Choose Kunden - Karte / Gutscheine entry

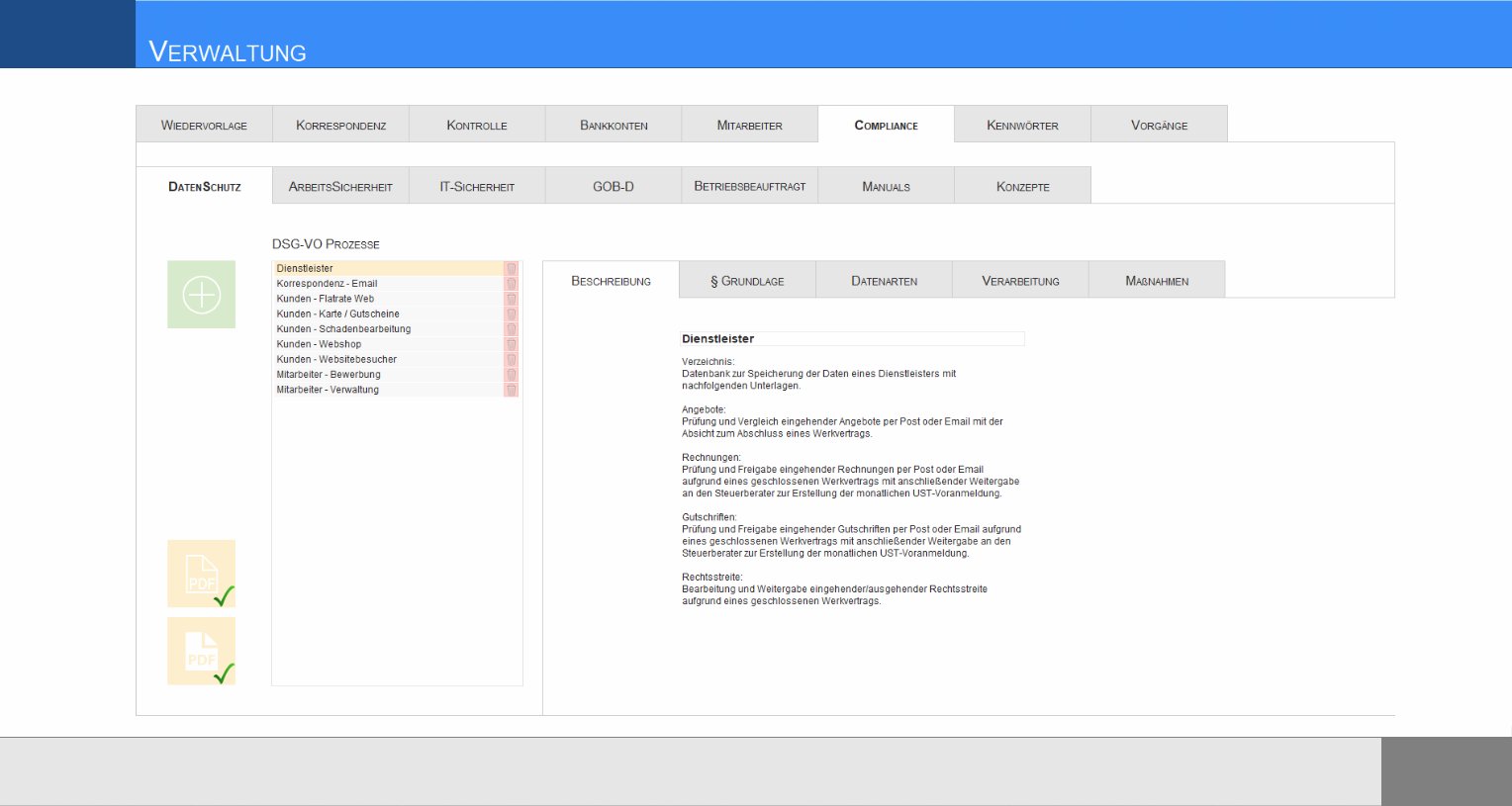pos(389,313)
